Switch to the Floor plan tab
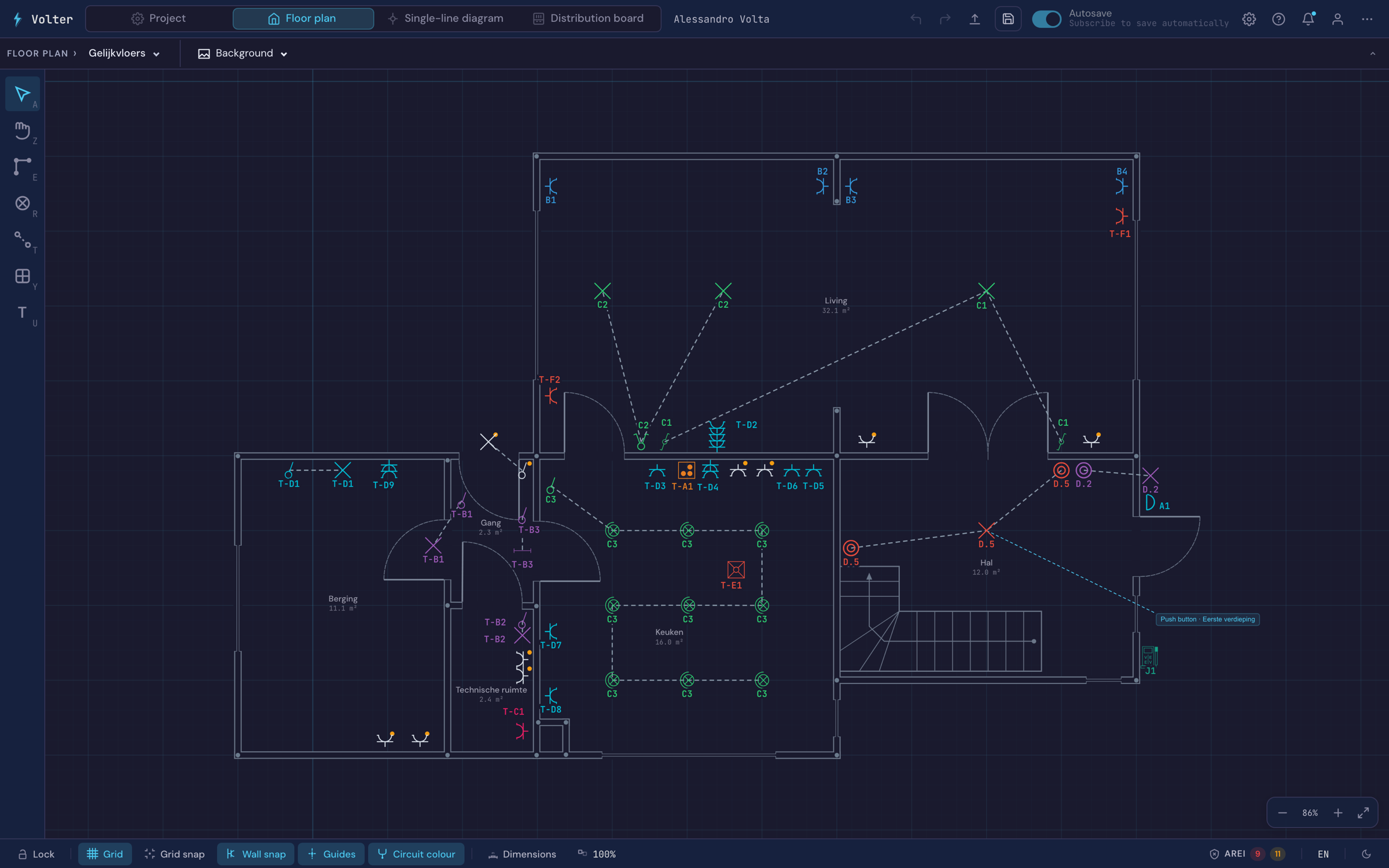The image size is (1389, 868). [303, 19]
